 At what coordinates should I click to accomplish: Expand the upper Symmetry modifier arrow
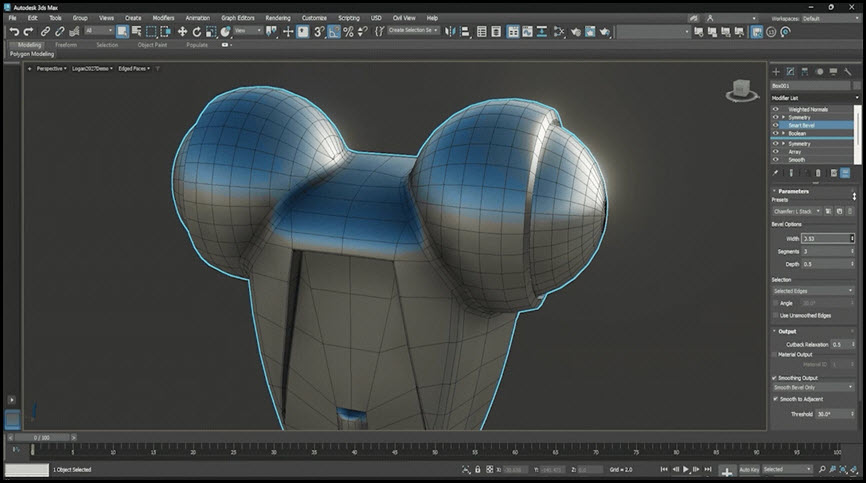[784, 117]
